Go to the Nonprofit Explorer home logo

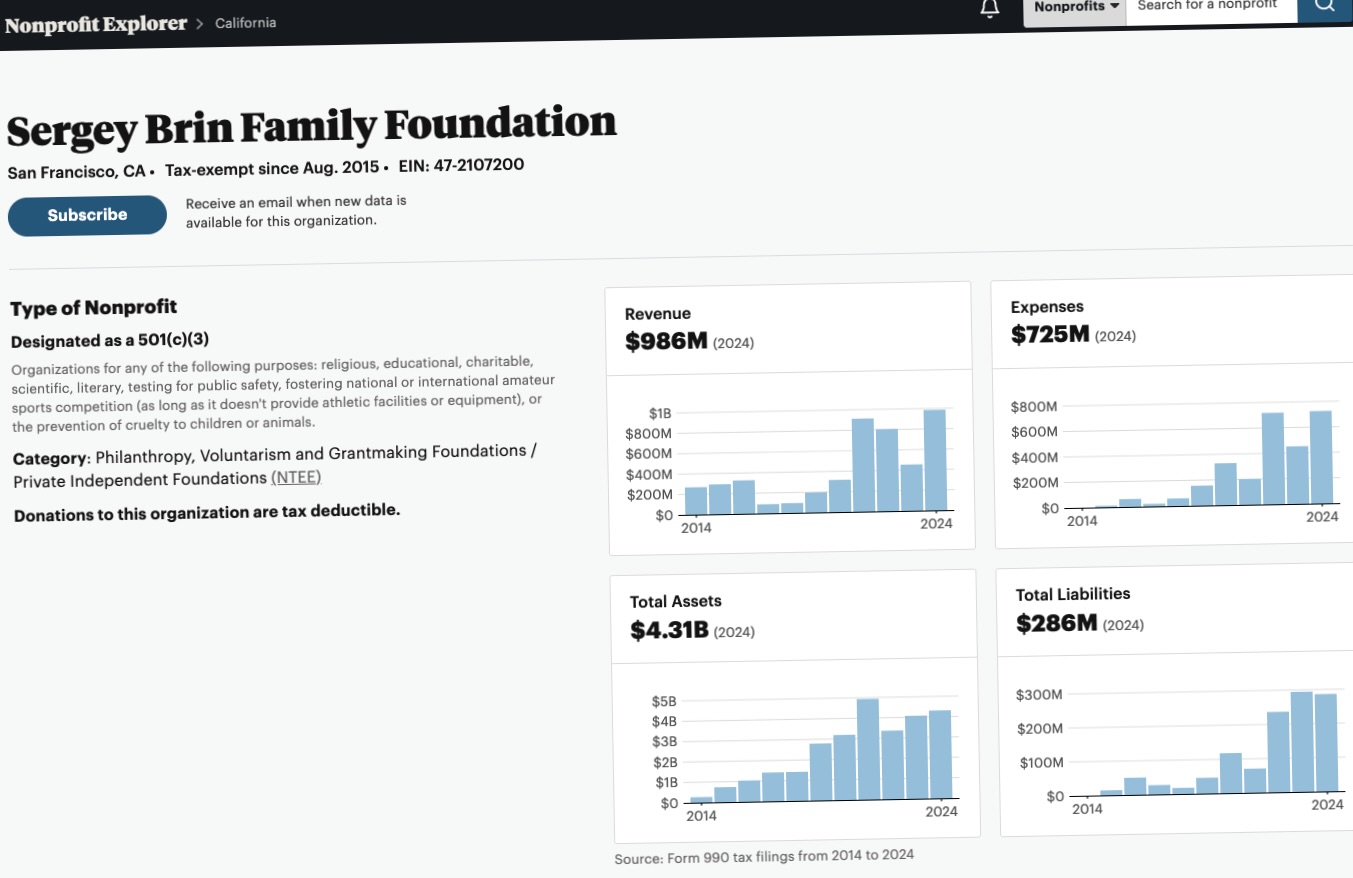(x=96, y=25)
